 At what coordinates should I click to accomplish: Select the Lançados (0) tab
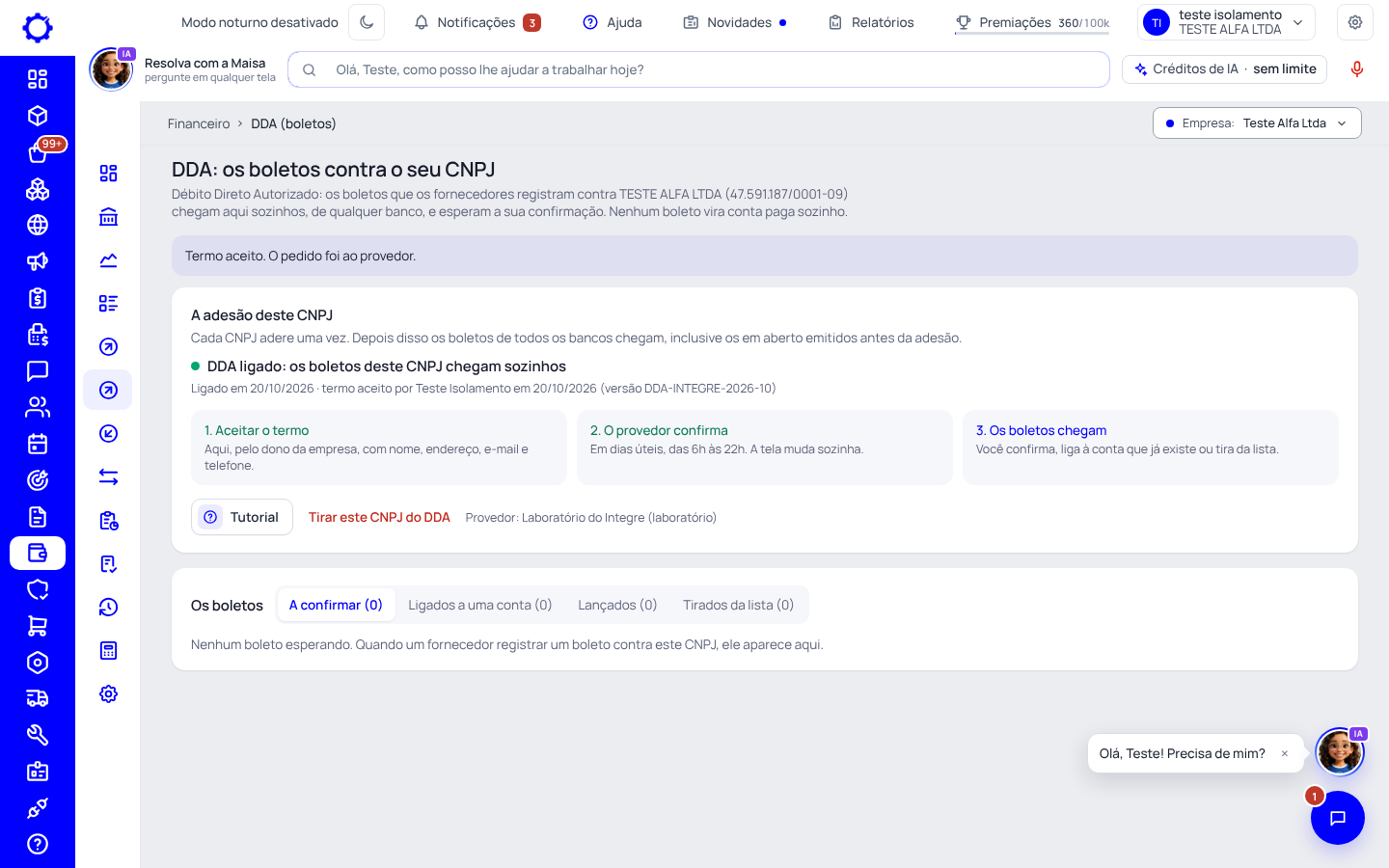point(617,605)
